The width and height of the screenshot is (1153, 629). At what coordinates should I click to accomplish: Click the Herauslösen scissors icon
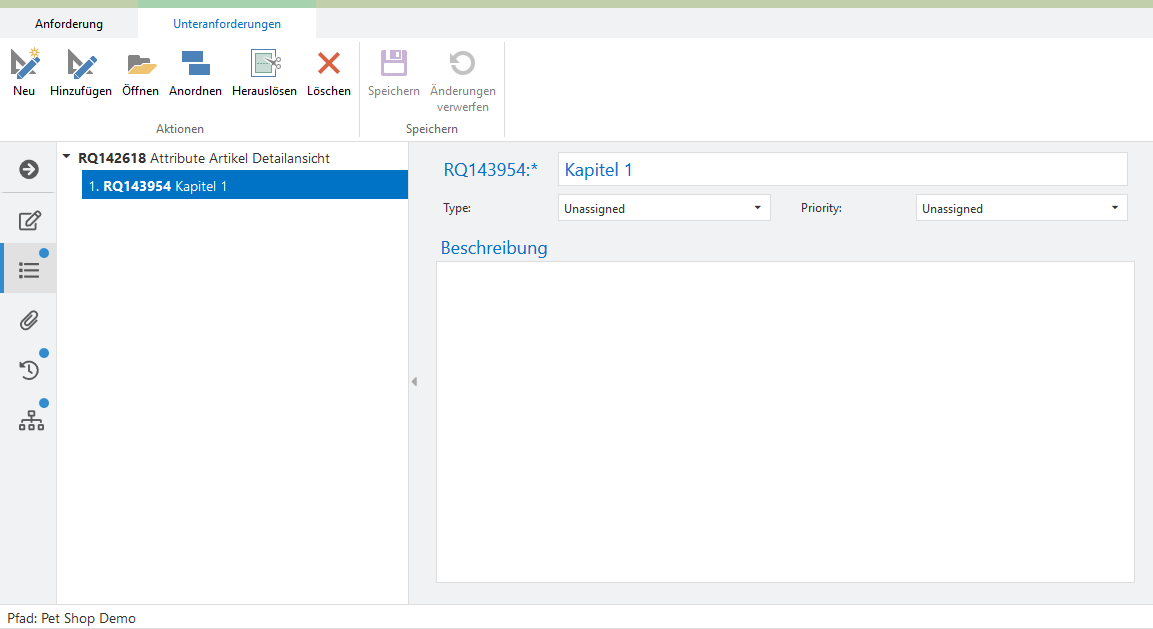click(x=265, y=65)
